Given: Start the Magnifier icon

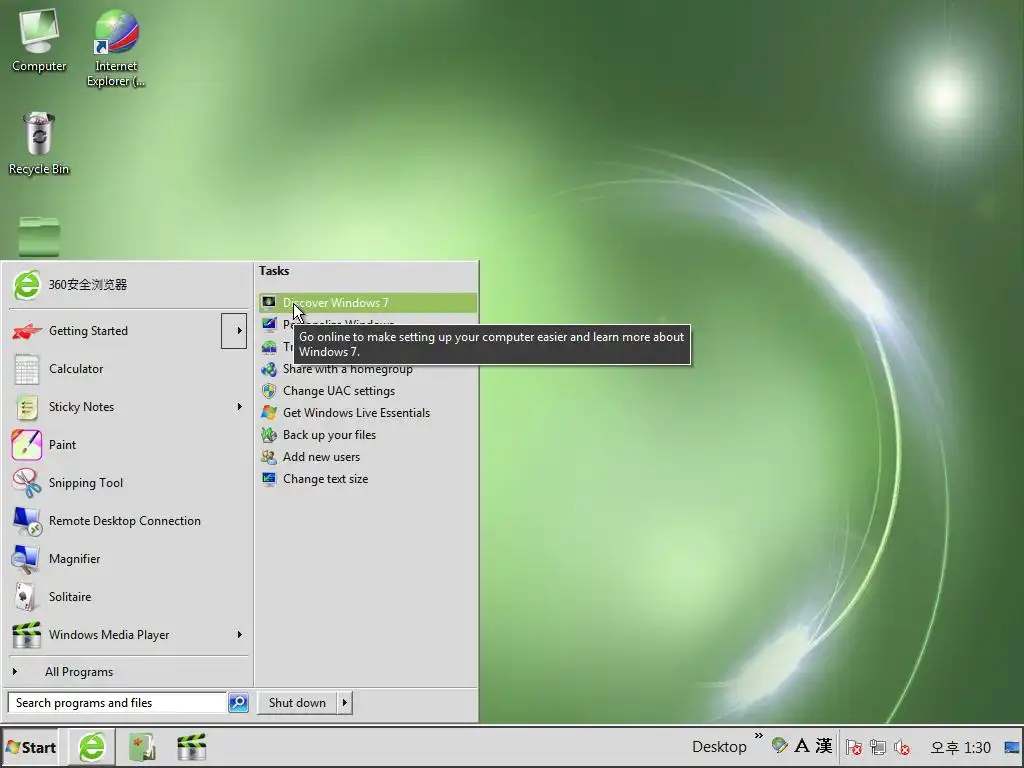Looking at the screenshot, I should [26, 559].
